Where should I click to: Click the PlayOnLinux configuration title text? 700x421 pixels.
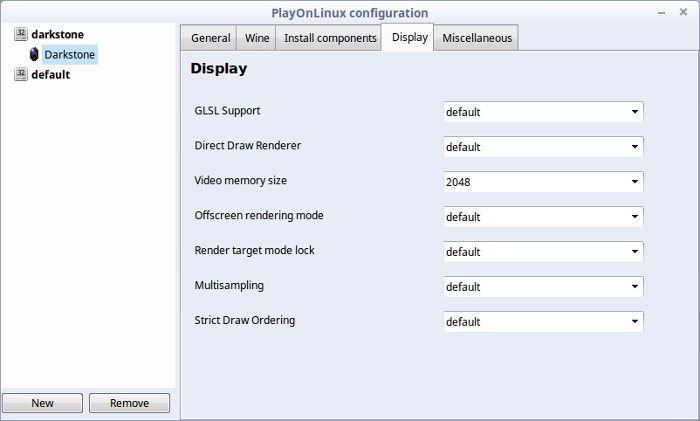pyautogui.click(x=350, y=13)
